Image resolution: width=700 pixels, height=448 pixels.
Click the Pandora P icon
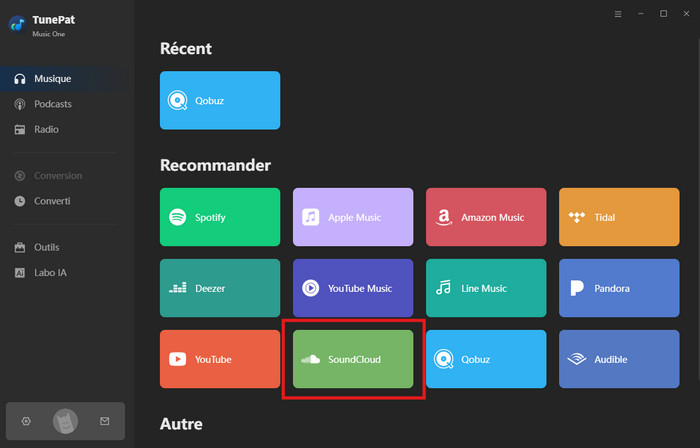(577, 288)
